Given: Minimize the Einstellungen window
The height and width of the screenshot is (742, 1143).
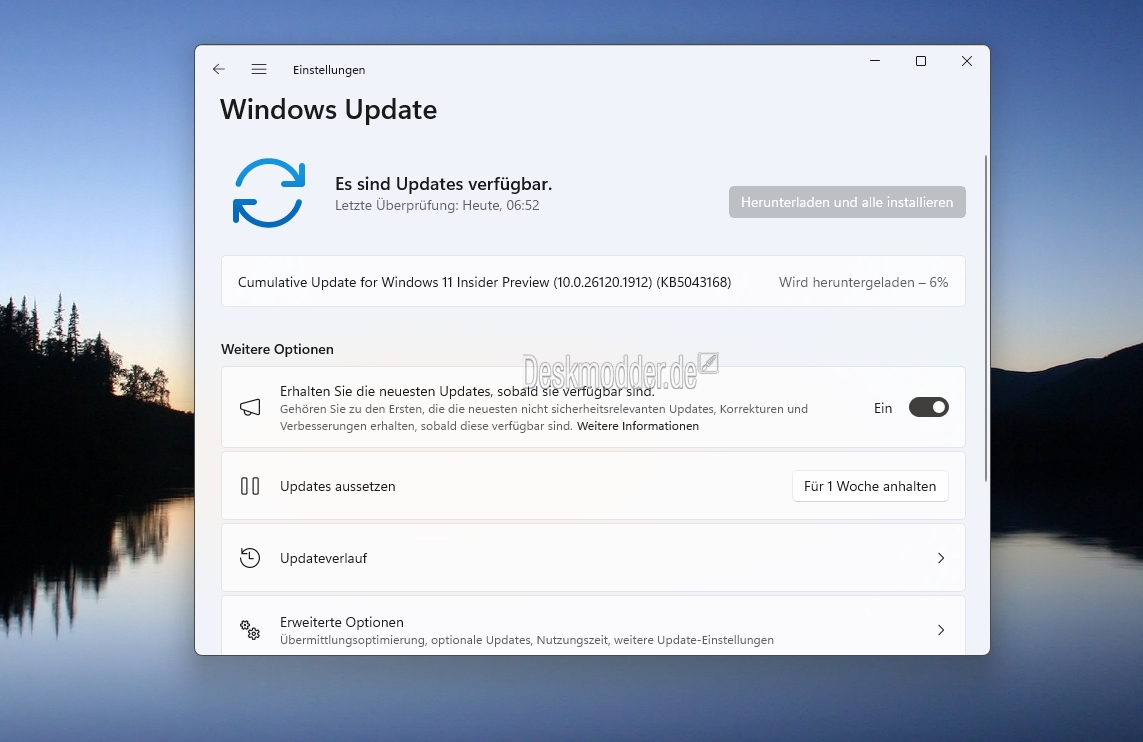Looking at the screenshot, I should coord(875,61).
